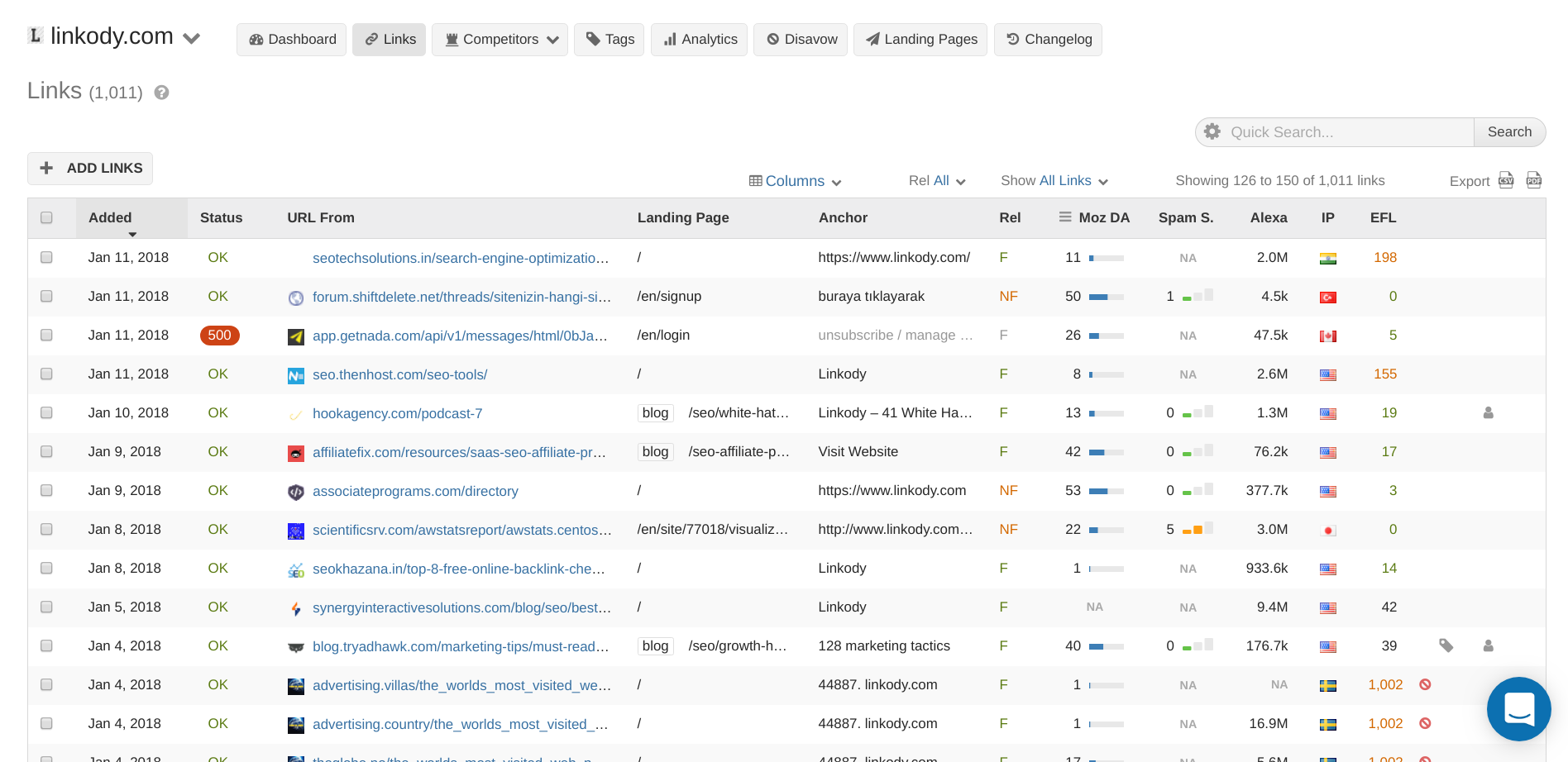Click favicon of app.getnada.com row

[296, 337]
